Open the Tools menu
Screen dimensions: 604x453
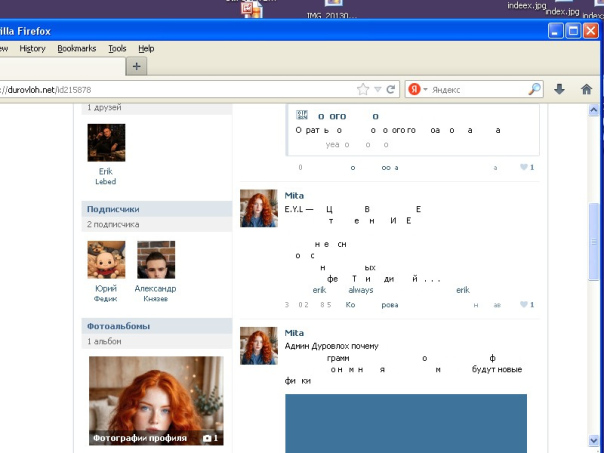tap(117, 49)
